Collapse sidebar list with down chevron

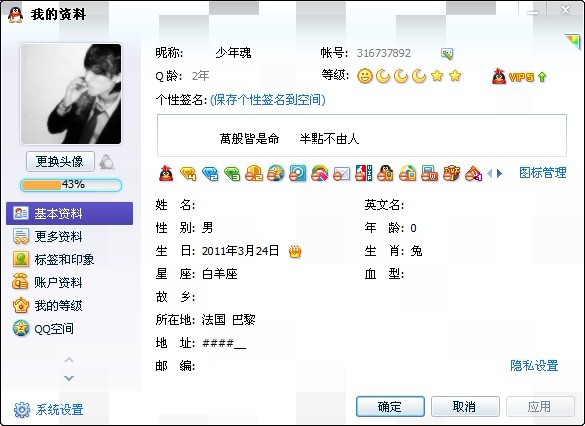69,378
